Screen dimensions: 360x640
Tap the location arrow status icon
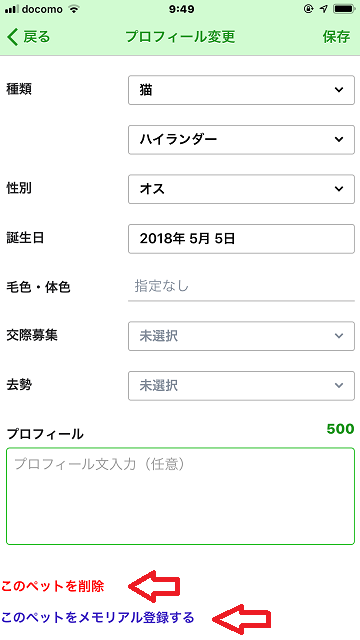[x=323, y=9]
